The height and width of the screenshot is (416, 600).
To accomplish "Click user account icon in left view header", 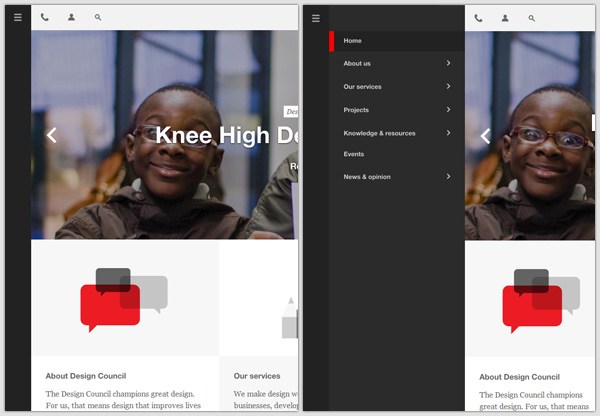I will tap(71, 17).
